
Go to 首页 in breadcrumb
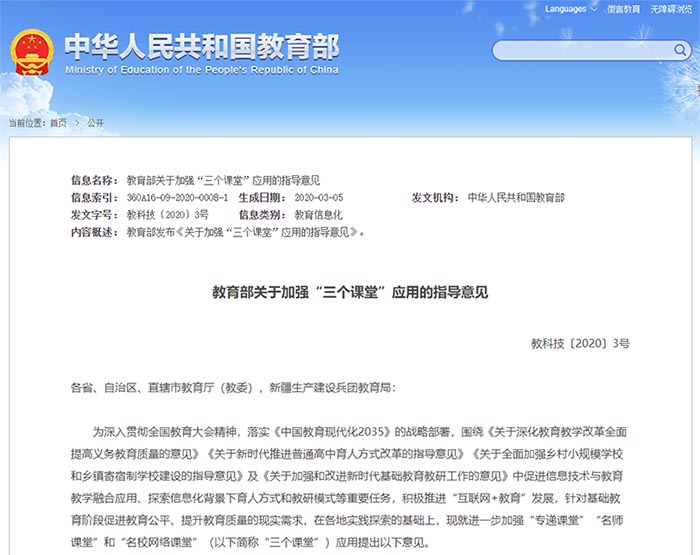click(x=58, y=123)
